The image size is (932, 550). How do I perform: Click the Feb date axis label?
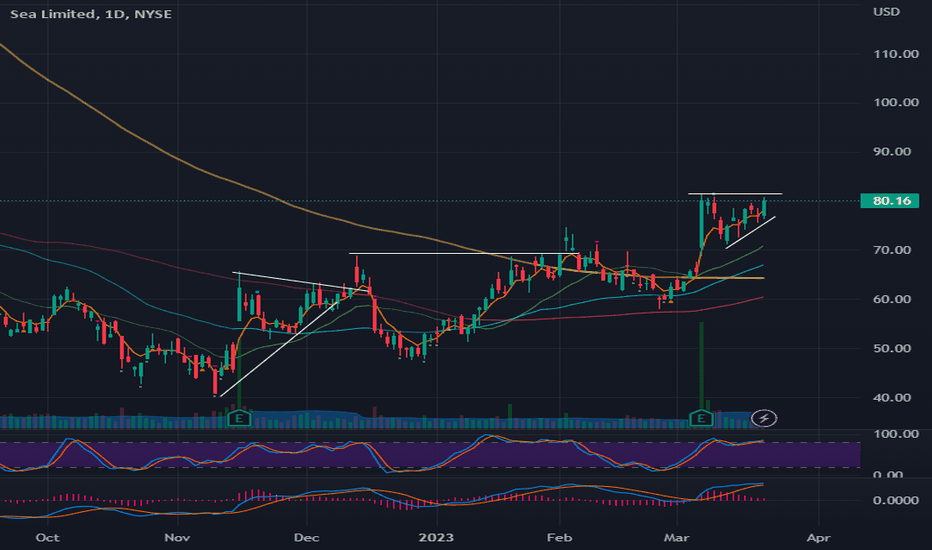tap(559, 538)
